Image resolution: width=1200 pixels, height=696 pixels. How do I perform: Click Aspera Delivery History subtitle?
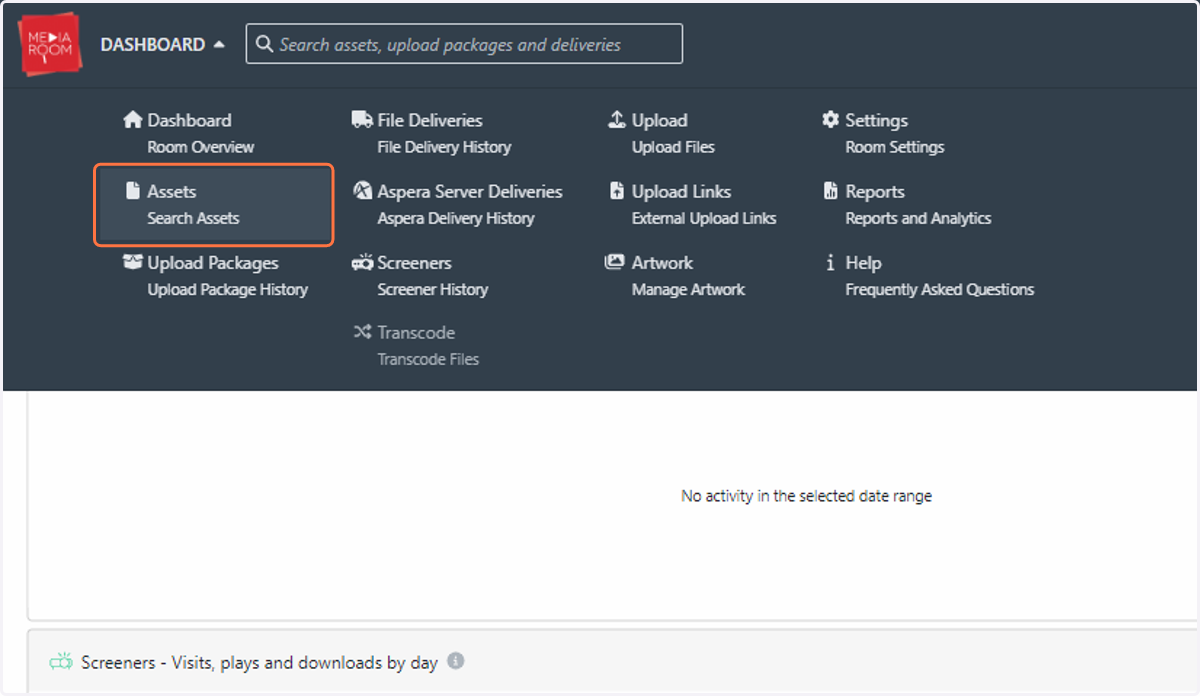pos(456,218)
